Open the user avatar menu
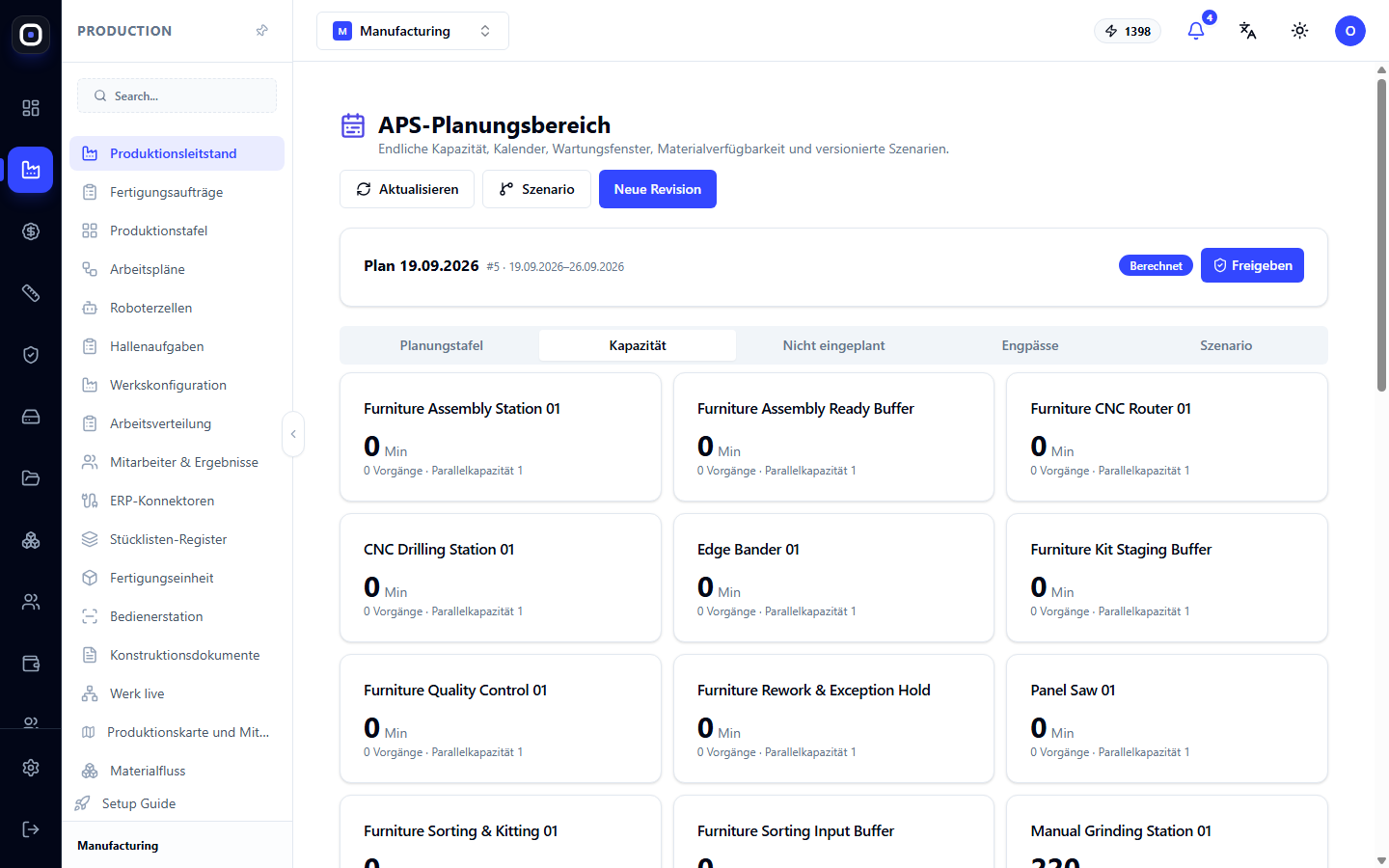 pyautogui.click(x=1350, y=31)
